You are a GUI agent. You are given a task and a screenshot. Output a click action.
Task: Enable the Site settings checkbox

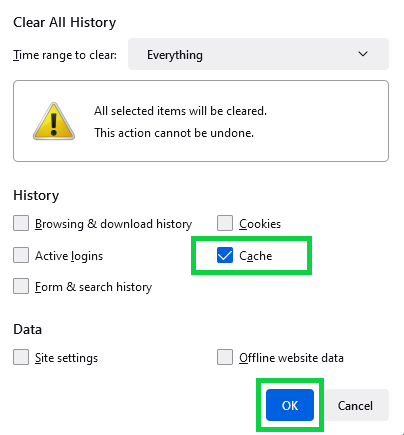pos(21,357)
